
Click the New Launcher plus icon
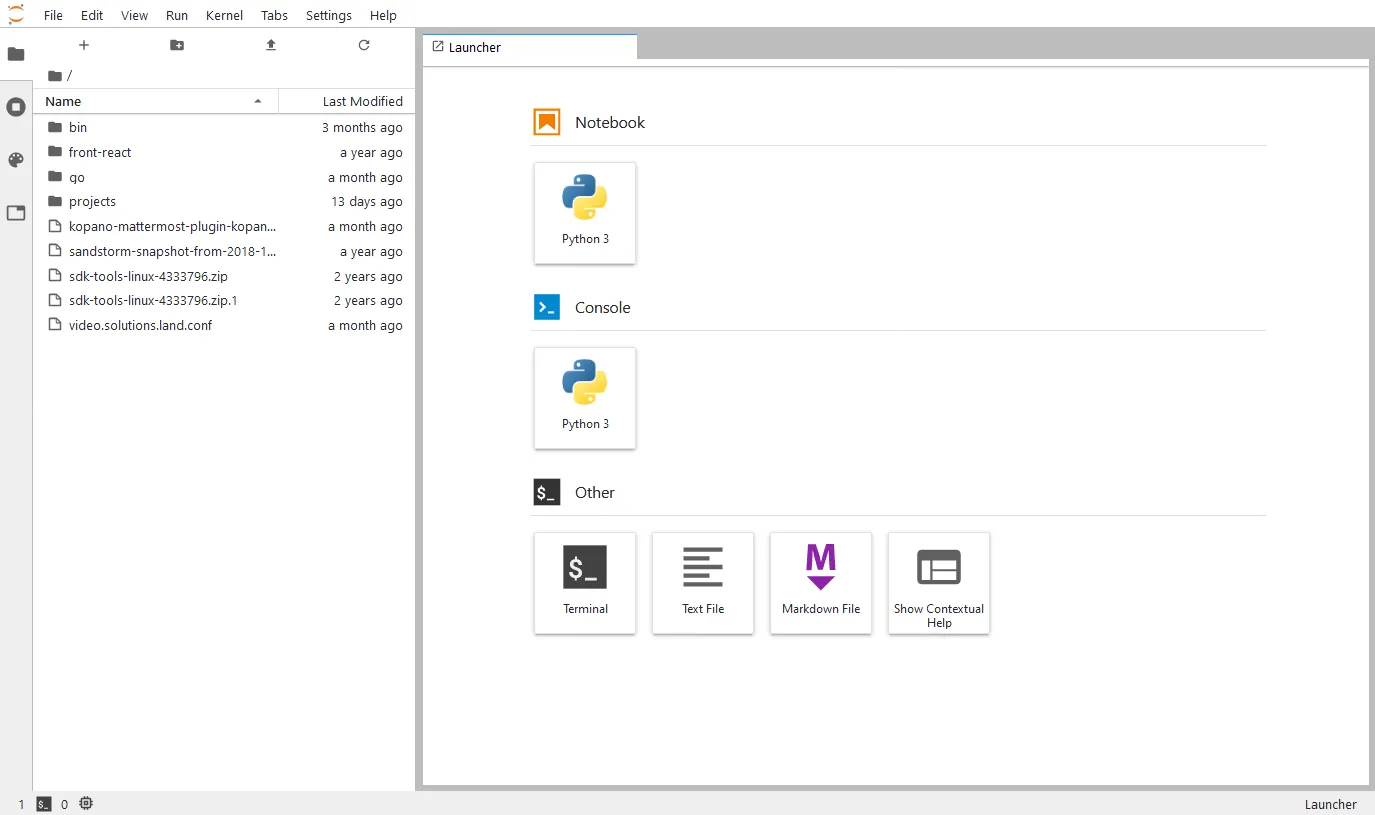click(84, 45)
